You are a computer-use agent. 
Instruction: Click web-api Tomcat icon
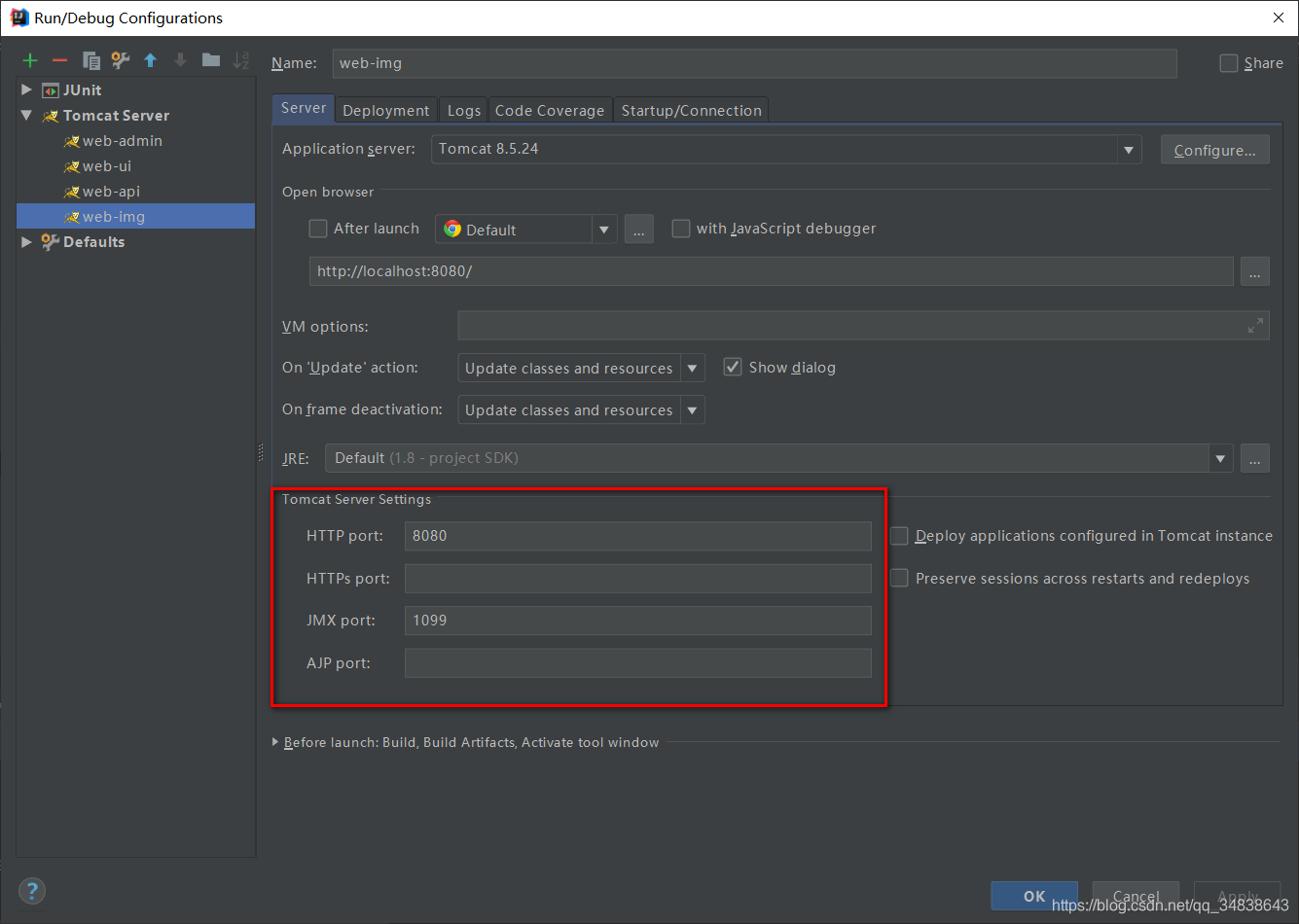pyautogui.click(x=71, y=192)
